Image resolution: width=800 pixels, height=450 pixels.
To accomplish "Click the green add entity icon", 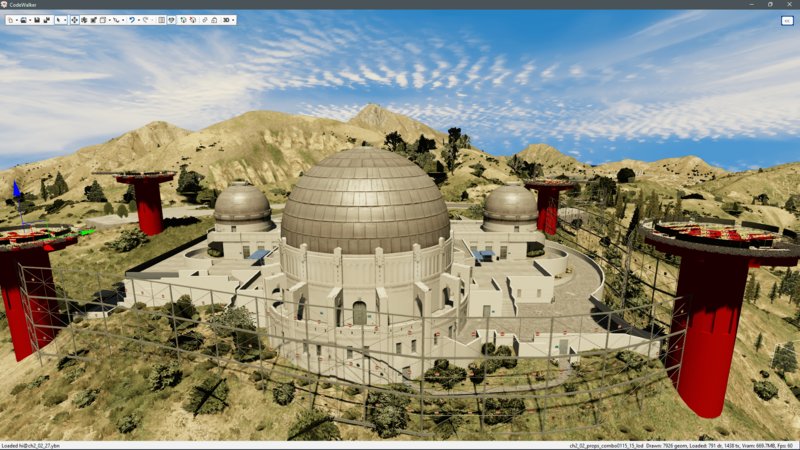I will tap(183, 20).
